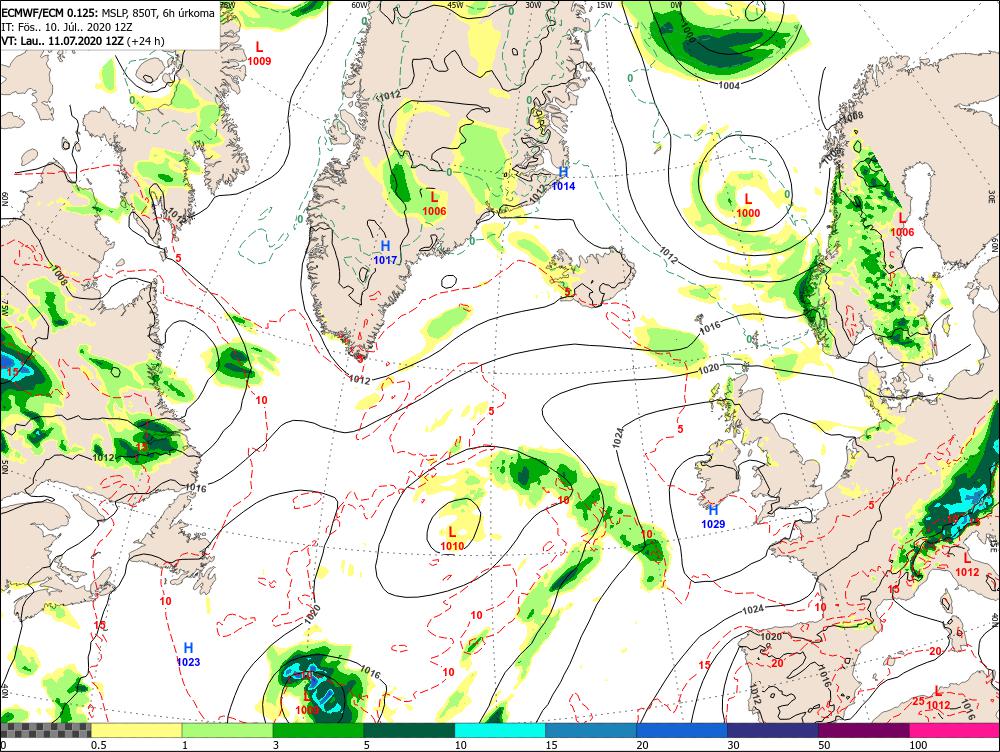Image resolution: width=1000 pixels, height=752 pixels.
Task: Click the 'L 1012' low over Italy
Action: 967,566
